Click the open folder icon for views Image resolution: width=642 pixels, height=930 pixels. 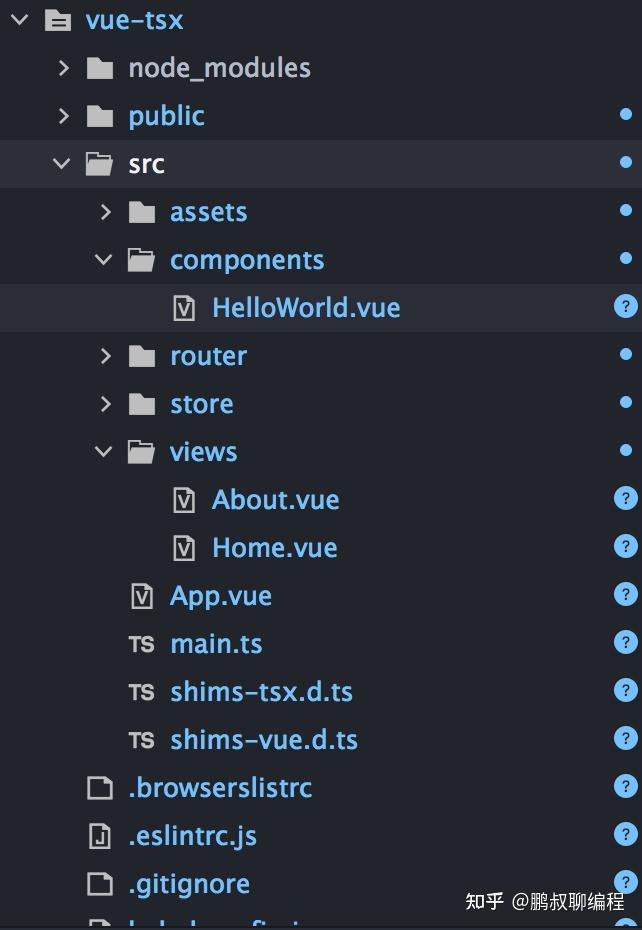click(x=142, y=452)
